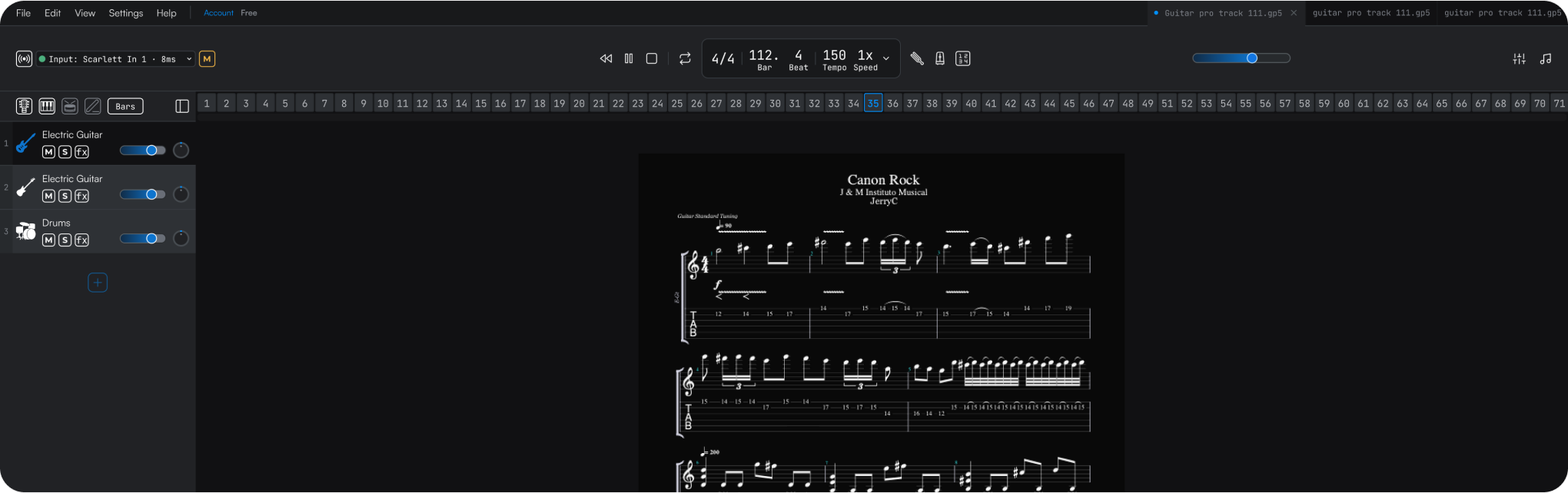Toggle the 1234 count-in icon

(x=962, y=58)
